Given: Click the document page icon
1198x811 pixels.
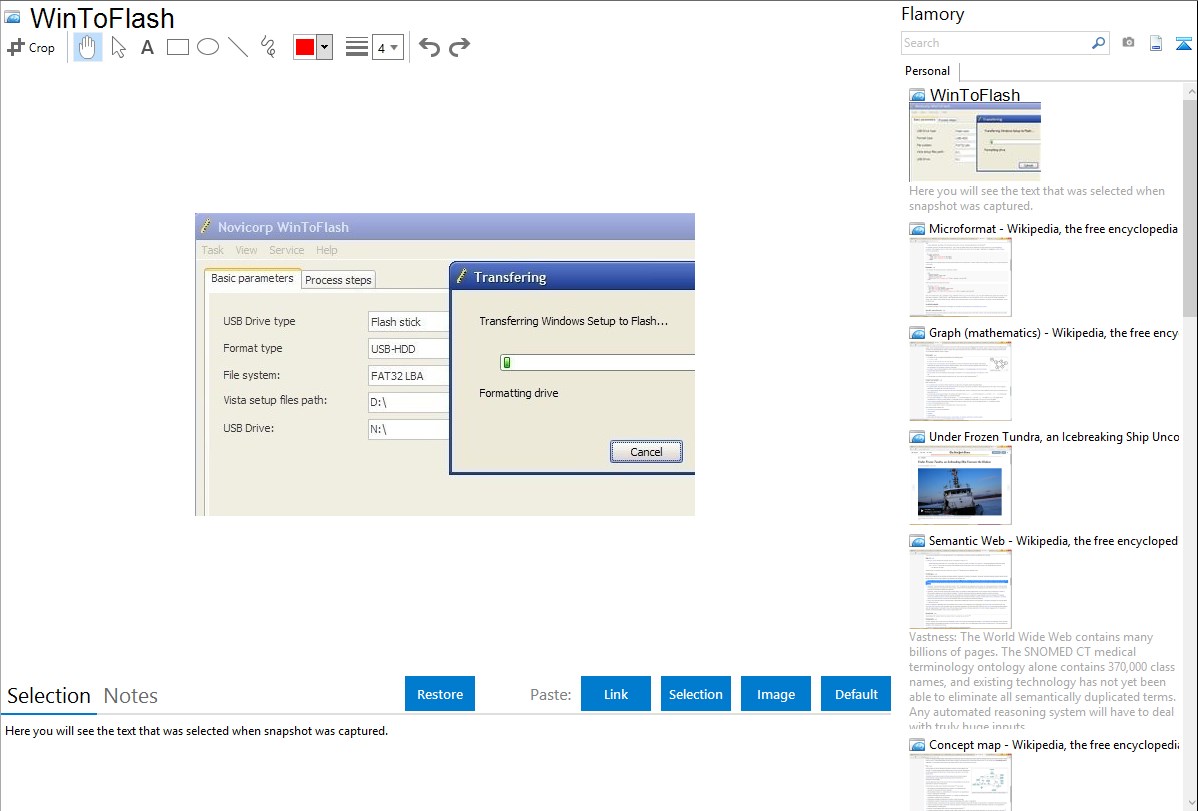Looking at the screenshot, I should tap(1156, 43).
